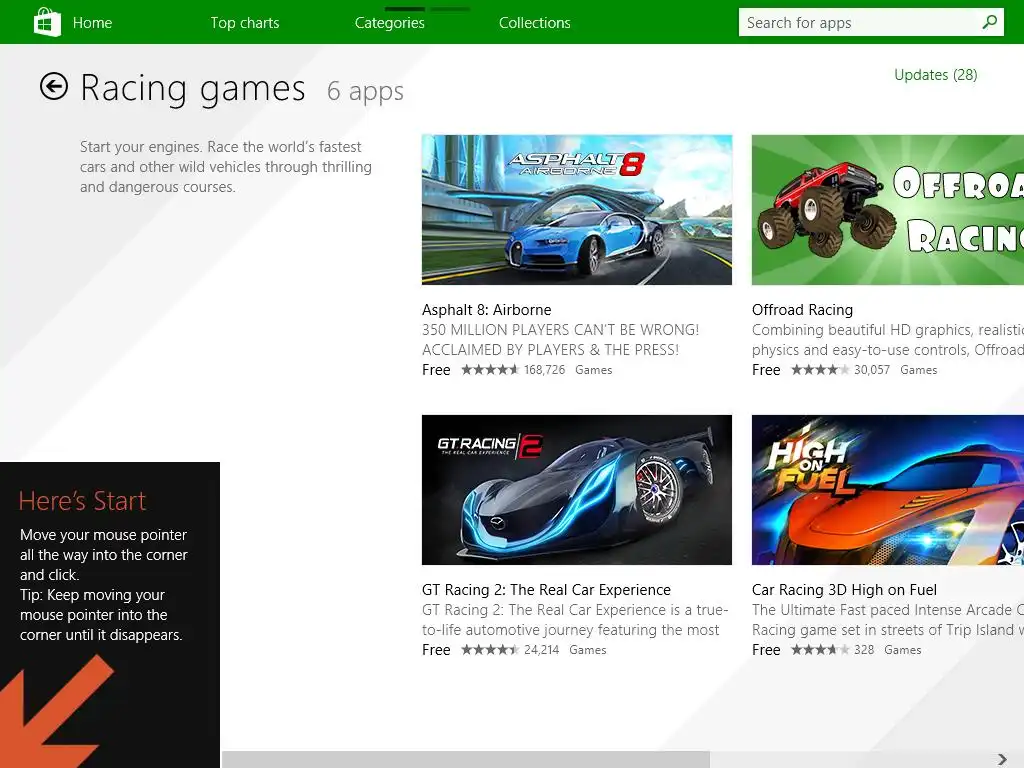Click the Offroad Racing title text
1024x768 pixels.
pos(802,310)
